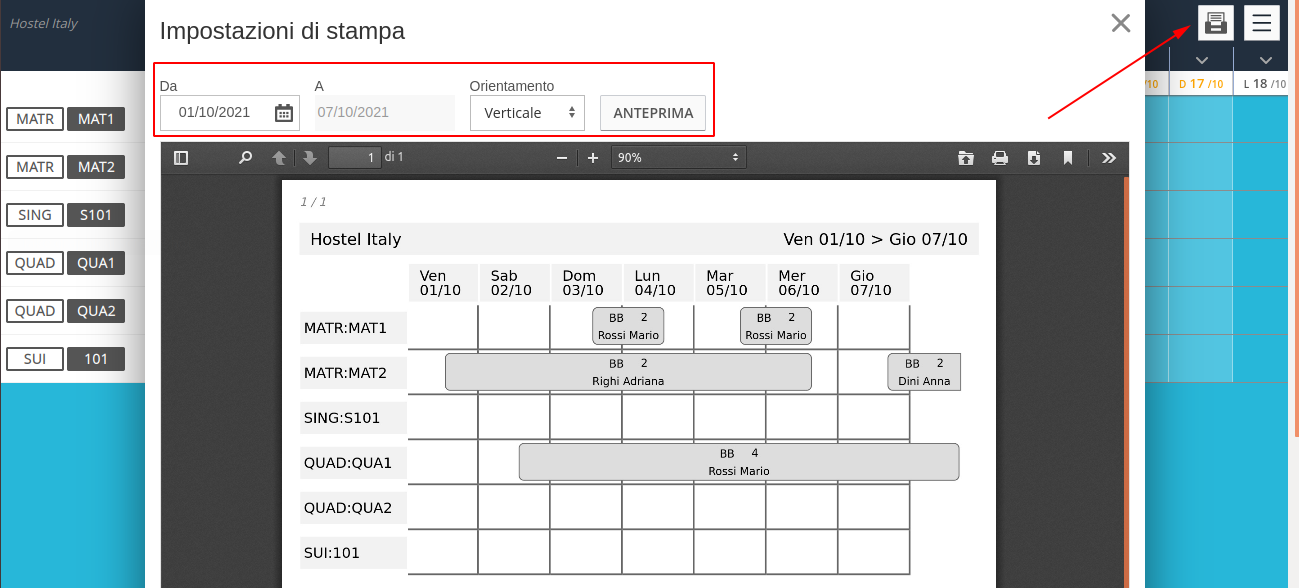Click the PDF search magnifier icon
The height and width of the screenshot is (588, 1299).
point(245,158)
